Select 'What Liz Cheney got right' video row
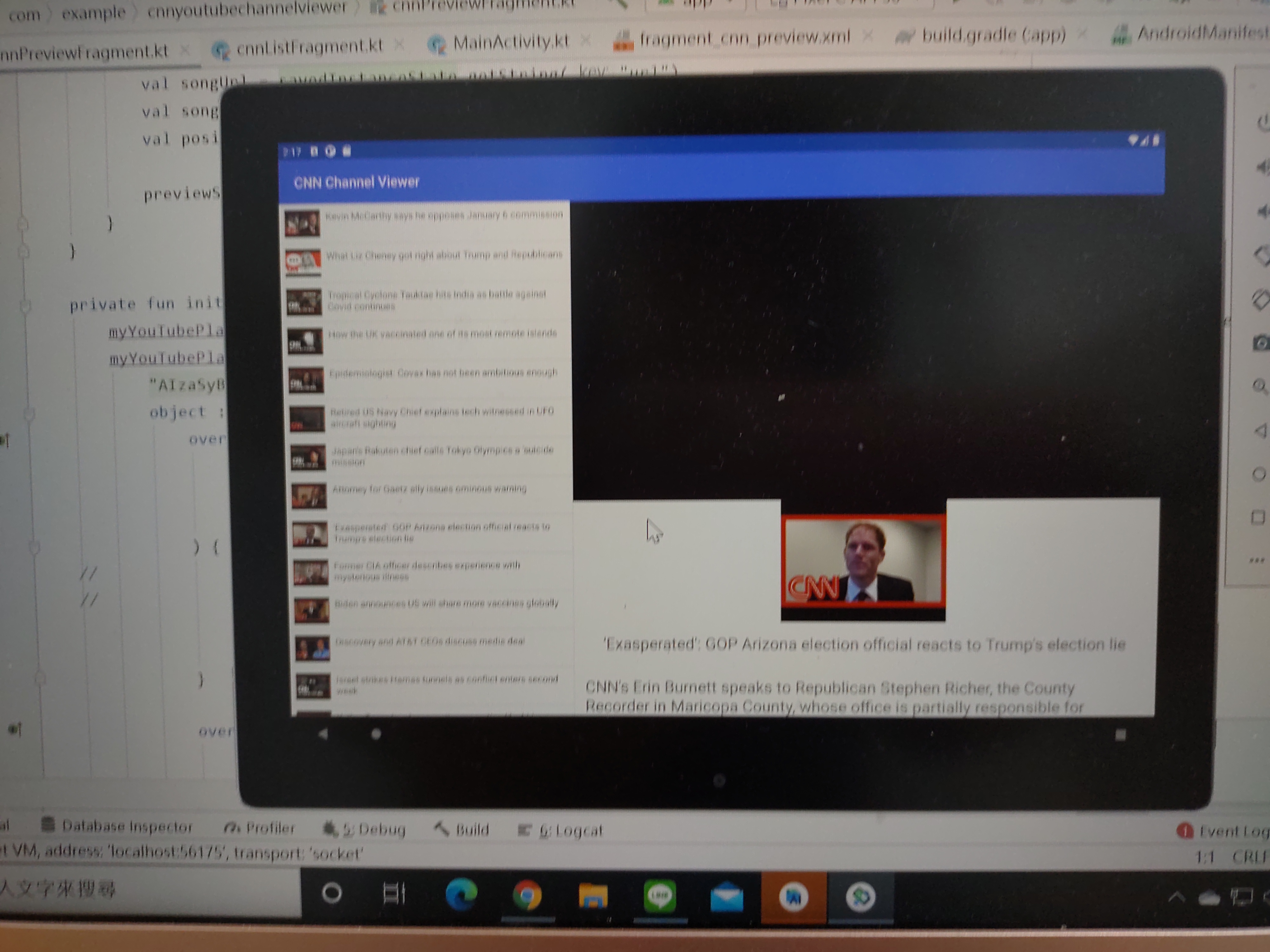This screenshot has width=1270, height=952. tap(425, 261)
